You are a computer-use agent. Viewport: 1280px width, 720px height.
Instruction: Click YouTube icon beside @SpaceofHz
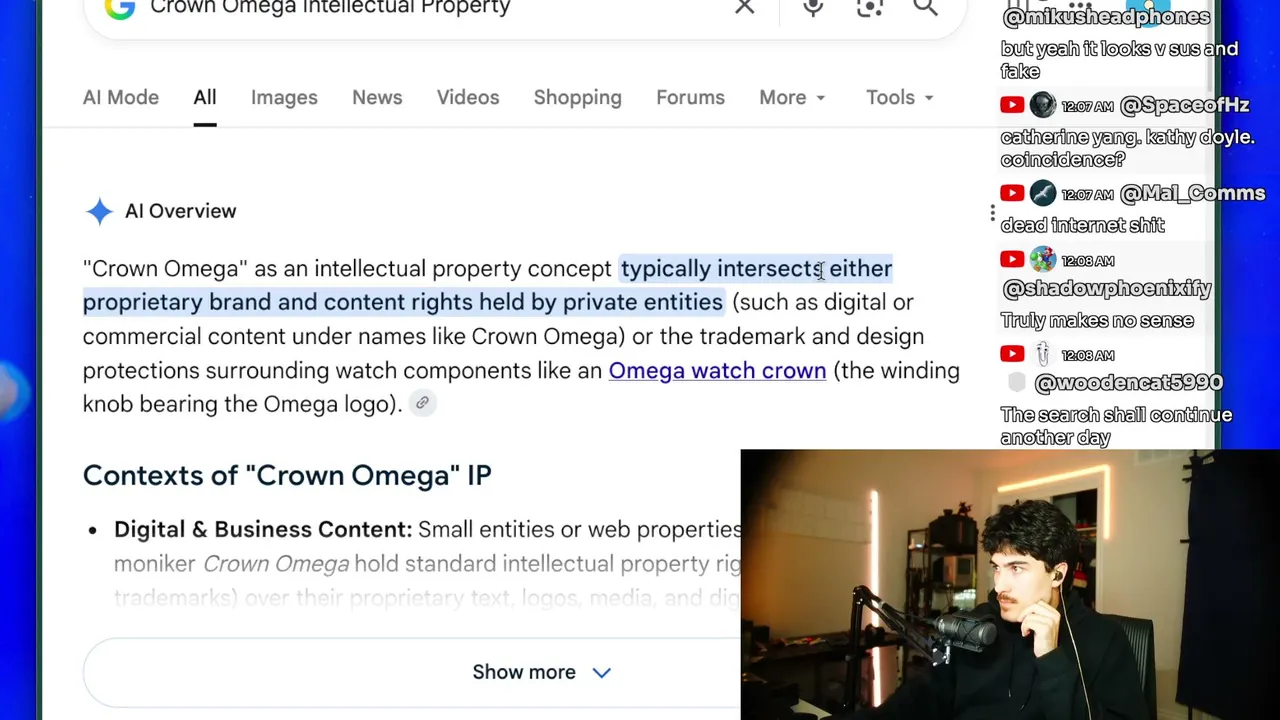(1012, 105)
